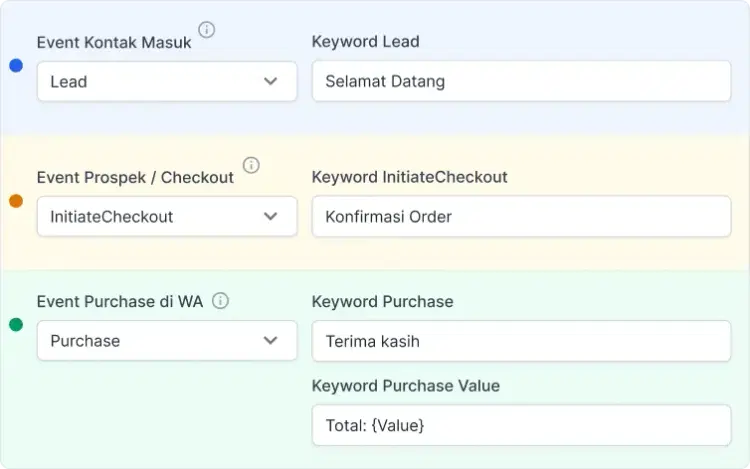Click the Keyword Purchase label above Terima kasih

coord(382,301)
